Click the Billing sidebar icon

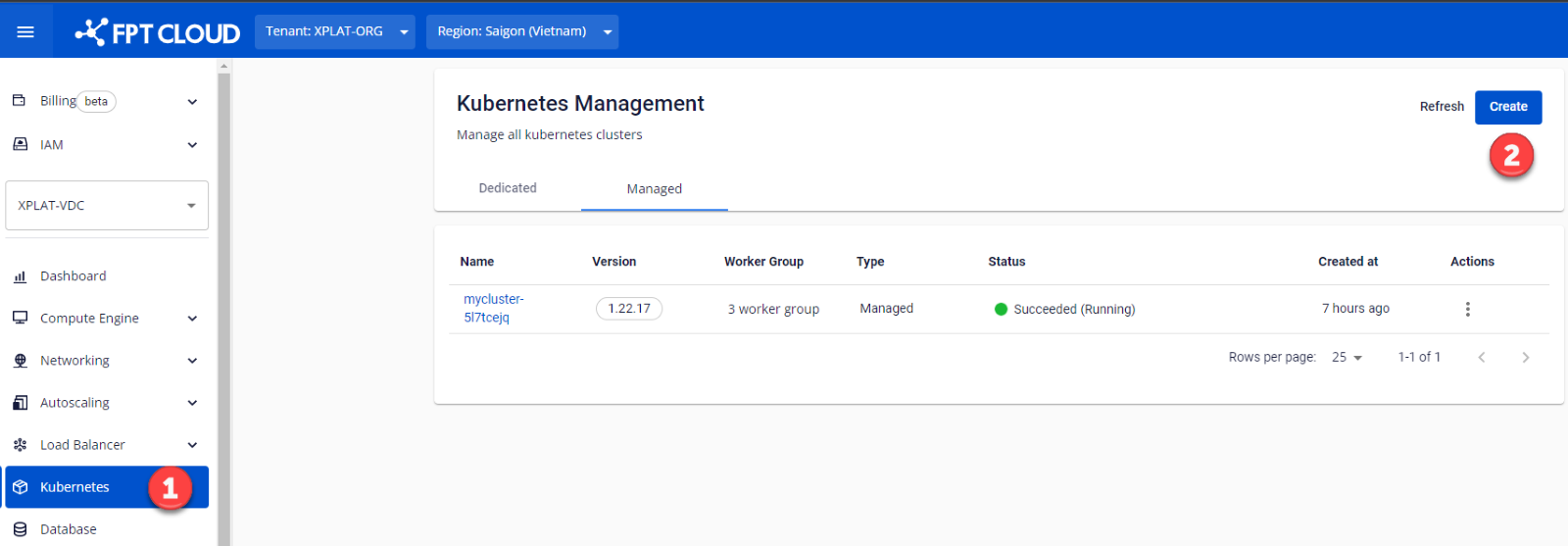(19, 101)
